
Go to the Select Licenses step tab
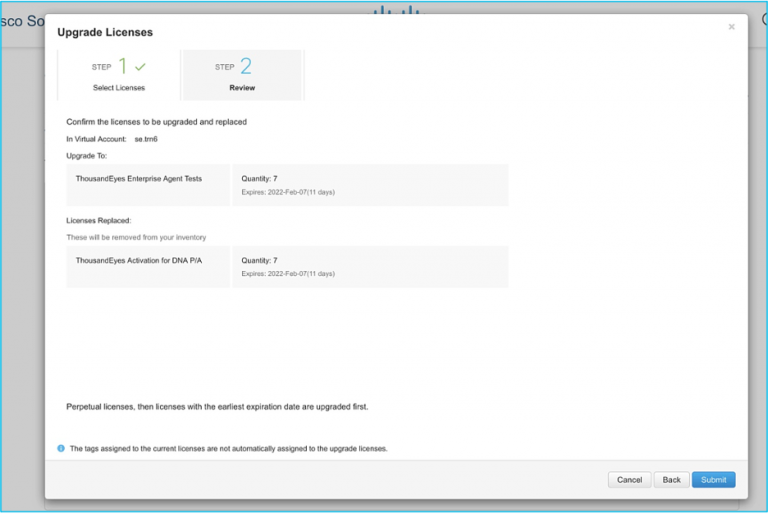click(x=118, y=76)
